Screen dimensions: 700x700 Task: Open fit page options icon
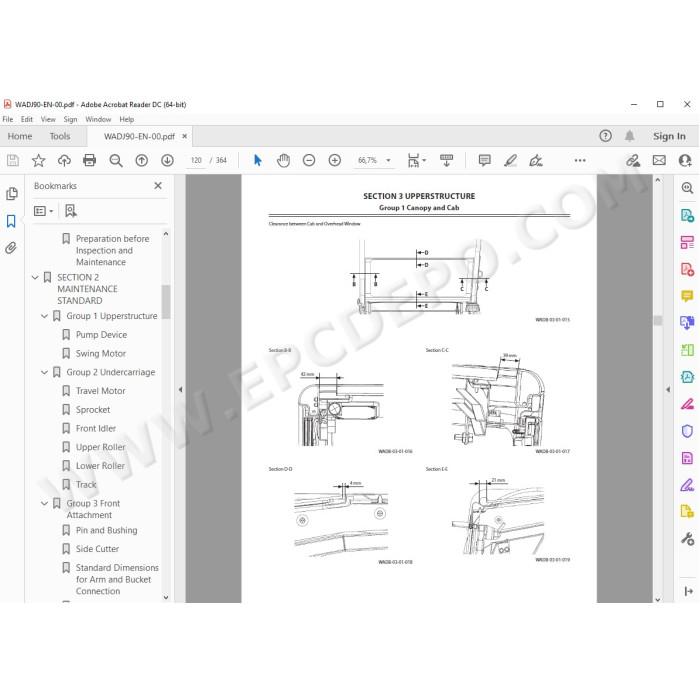click(416, 160)
